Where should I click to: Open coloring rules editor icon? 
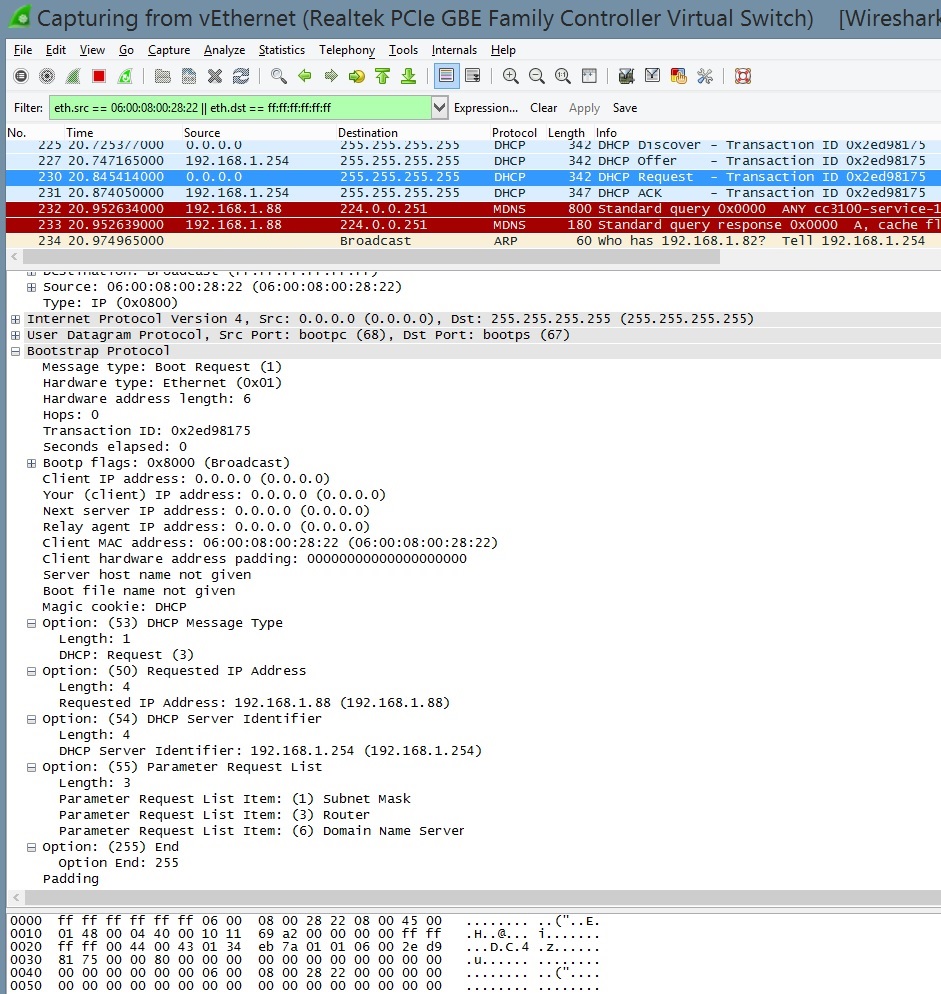(x=678, y=77)
